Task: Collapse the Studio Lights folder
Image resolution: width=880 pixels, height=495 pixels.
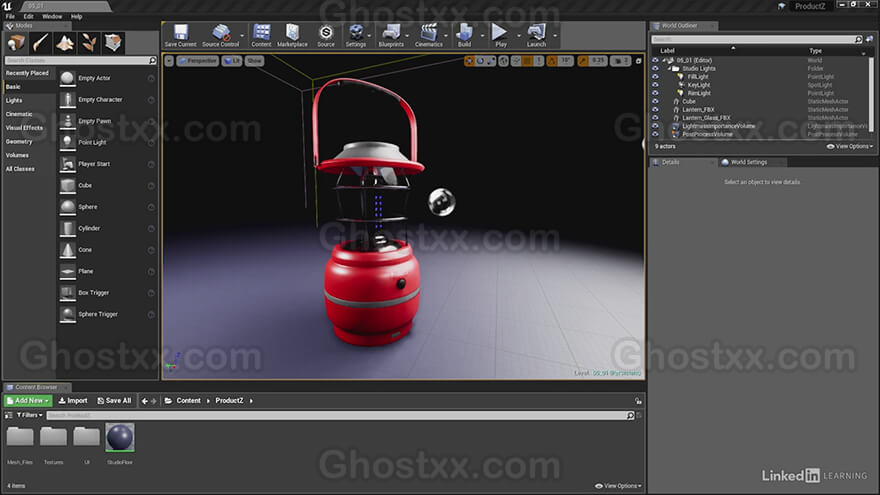Action: 669,68
